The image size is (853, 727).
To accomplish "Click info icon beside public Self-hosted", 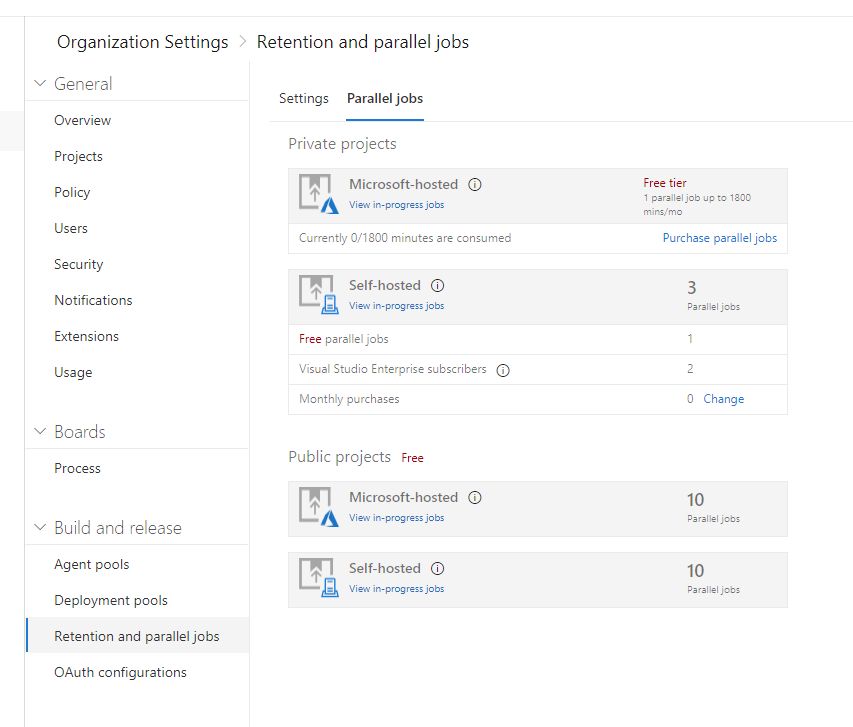I will (x=437, y=569).
